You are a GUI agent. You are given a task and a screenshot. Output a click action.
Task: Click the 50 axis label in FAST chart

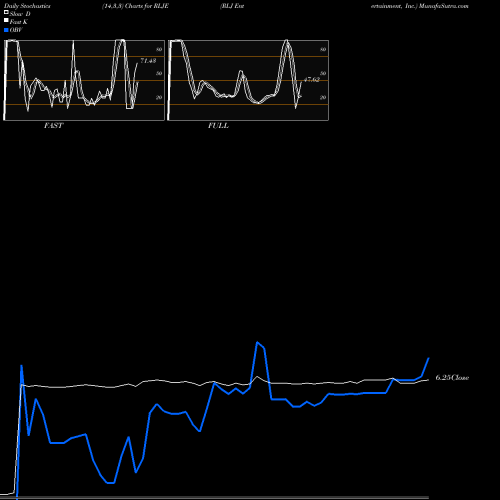(x=159, y=73)
